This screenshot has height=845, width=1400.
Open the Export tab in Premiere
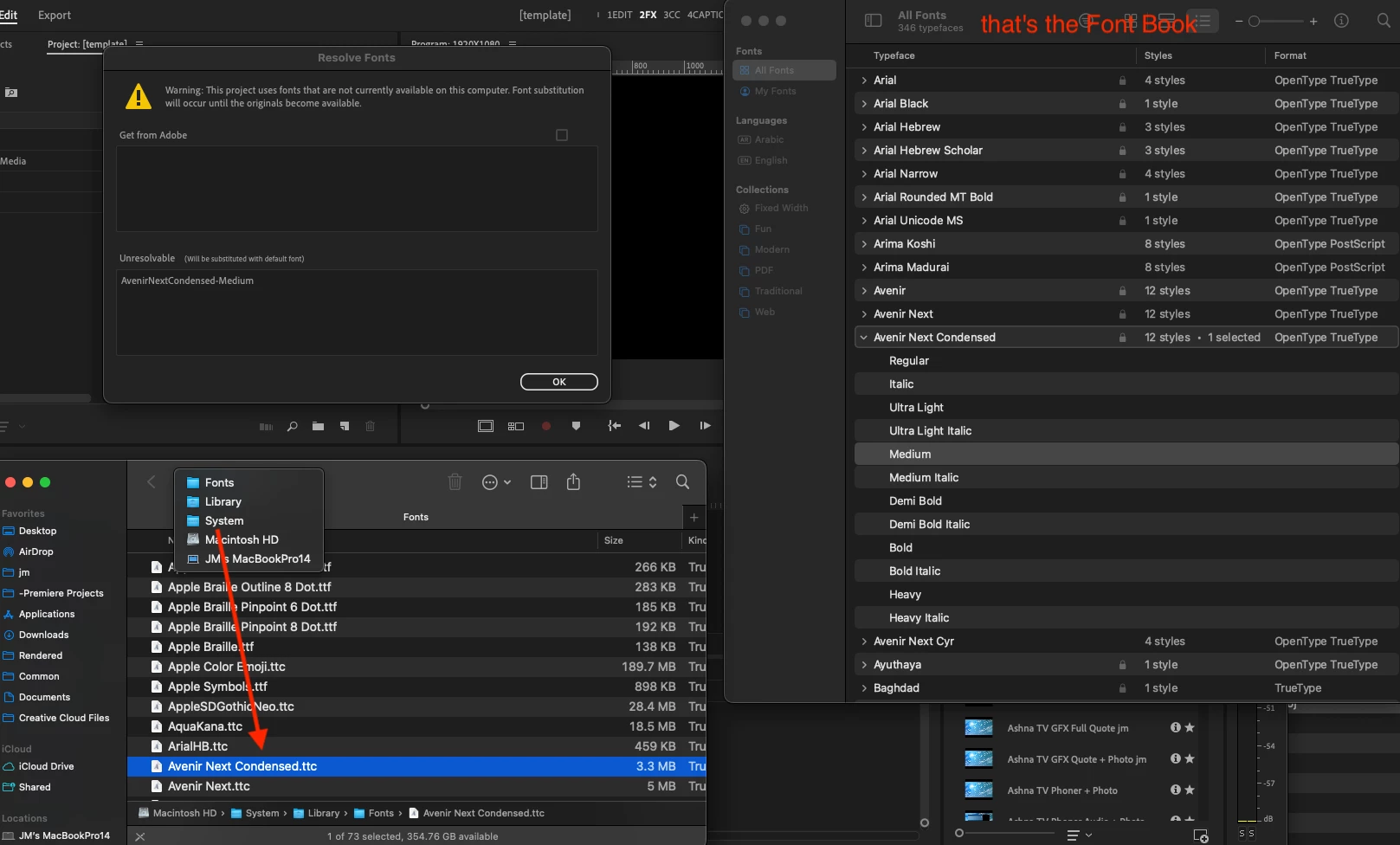pos(55,15)
